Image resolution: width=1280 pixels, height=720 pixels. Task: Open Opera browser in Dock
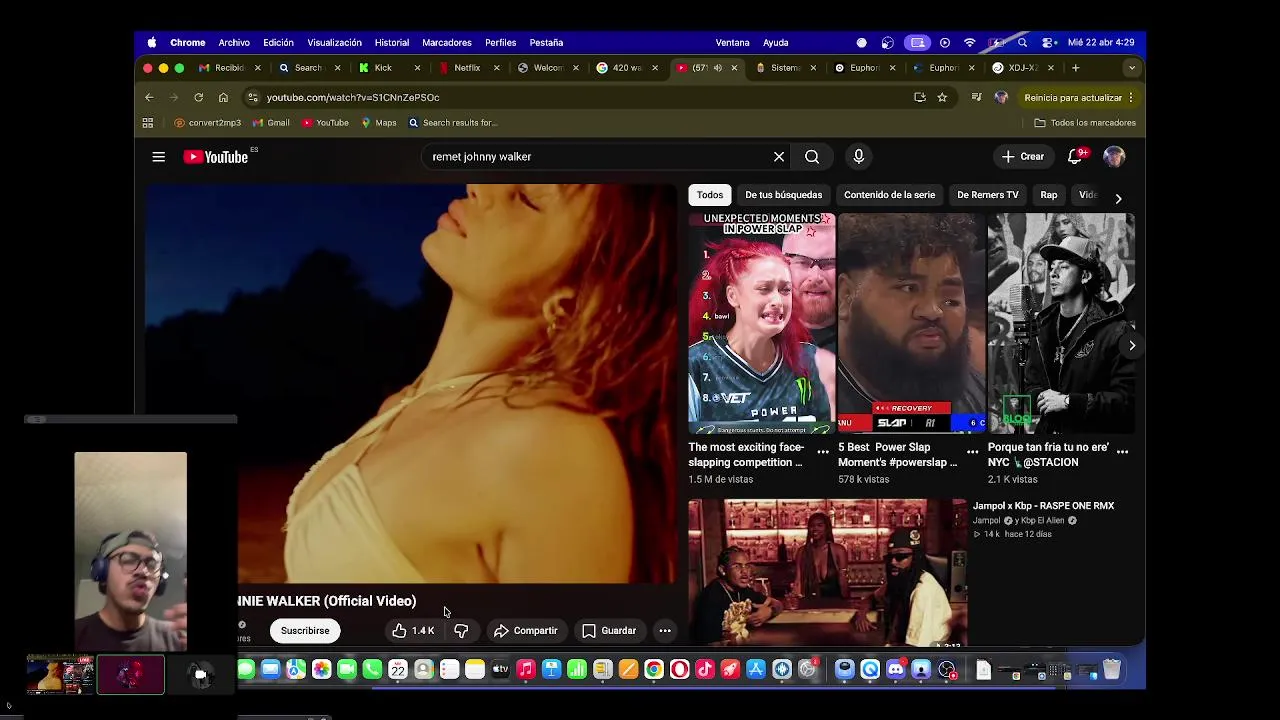[x=679, y=670]
